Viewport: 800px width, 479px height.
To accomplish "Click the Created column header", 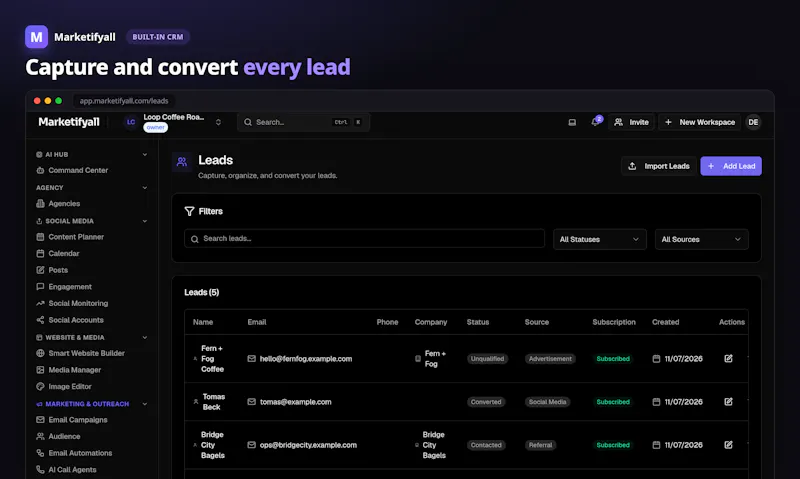I will (665, 322).
